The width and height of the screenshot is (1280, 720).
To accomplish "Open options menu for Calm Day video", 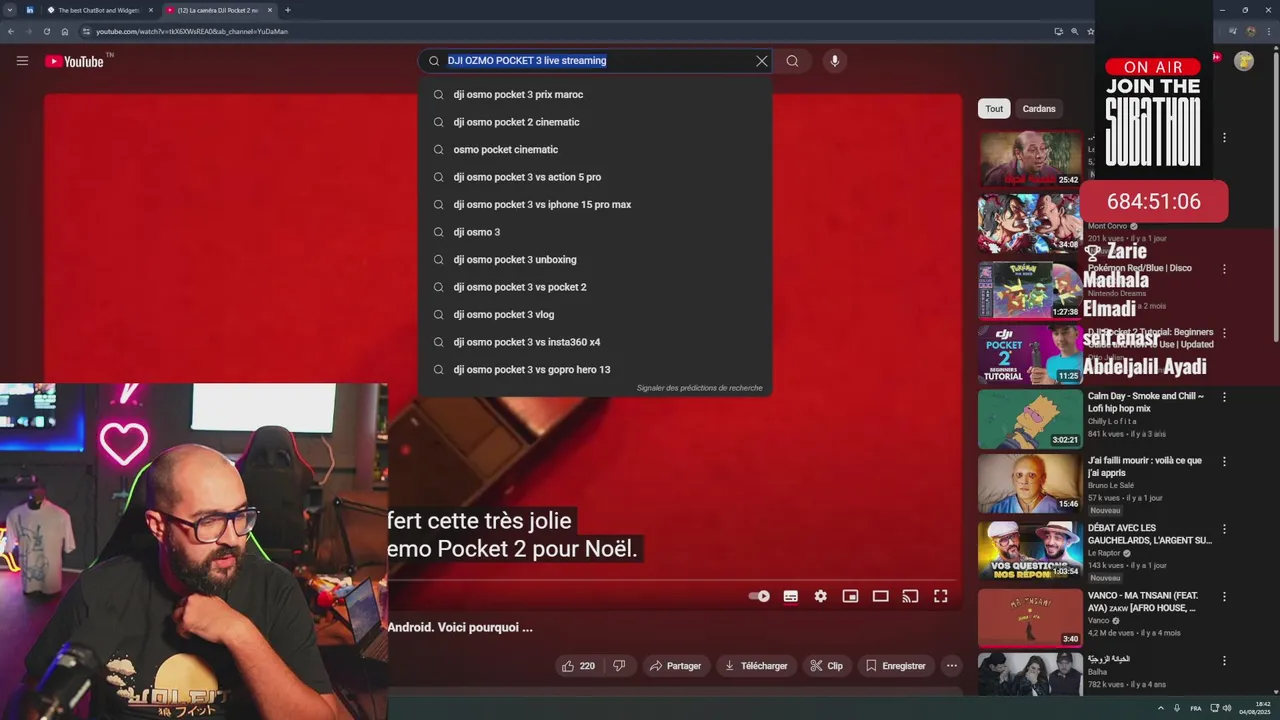I will (x=1224, y=398).
